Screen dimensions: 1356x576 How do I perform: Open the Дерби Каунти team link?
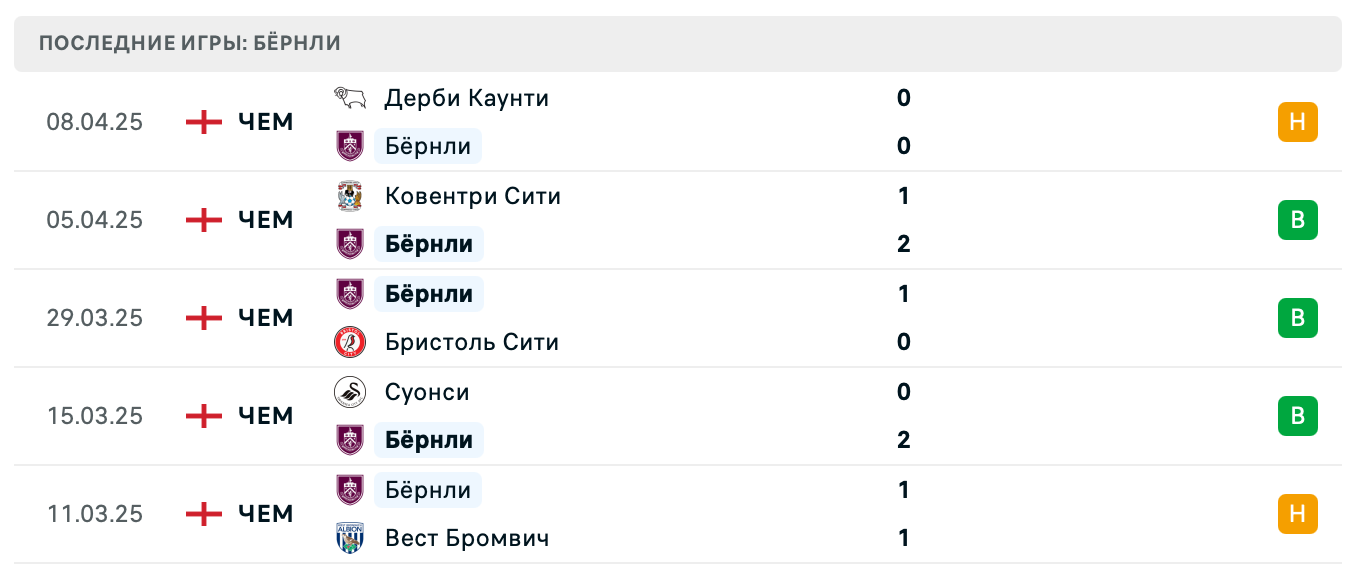[466, 97]
